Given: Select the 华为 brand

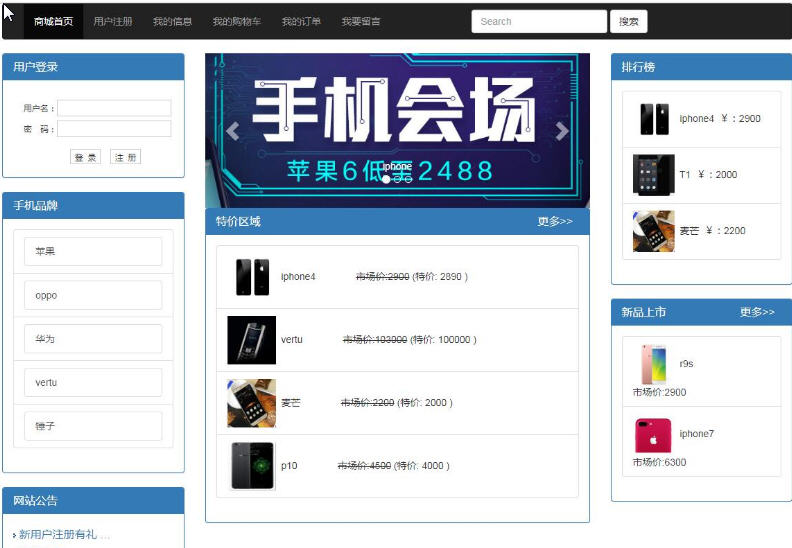Looking at the screenshot, I should coord(93,338).
